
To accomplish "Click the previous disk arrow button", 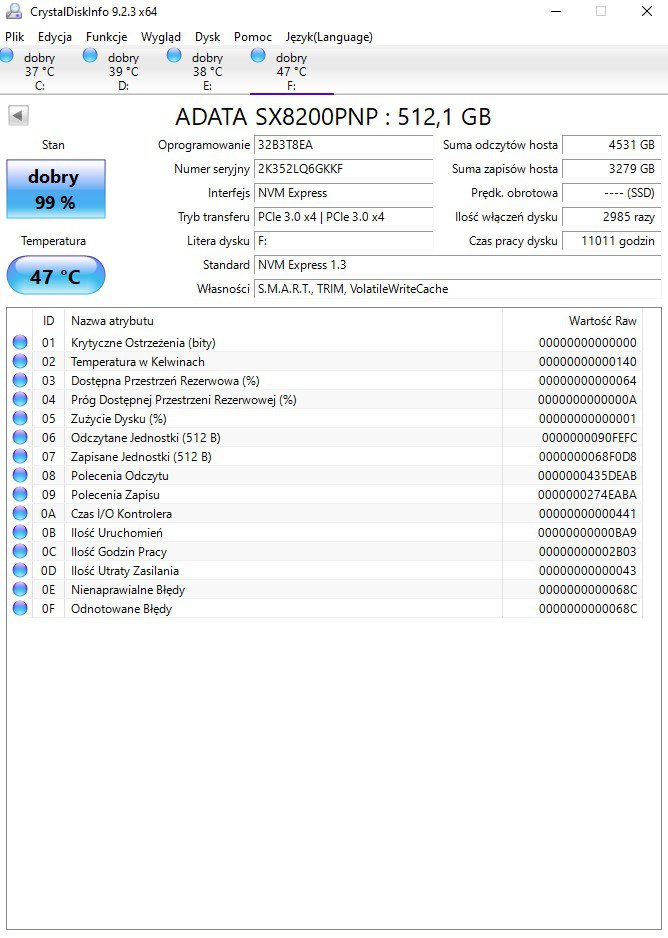I will (x=18, y=115).
